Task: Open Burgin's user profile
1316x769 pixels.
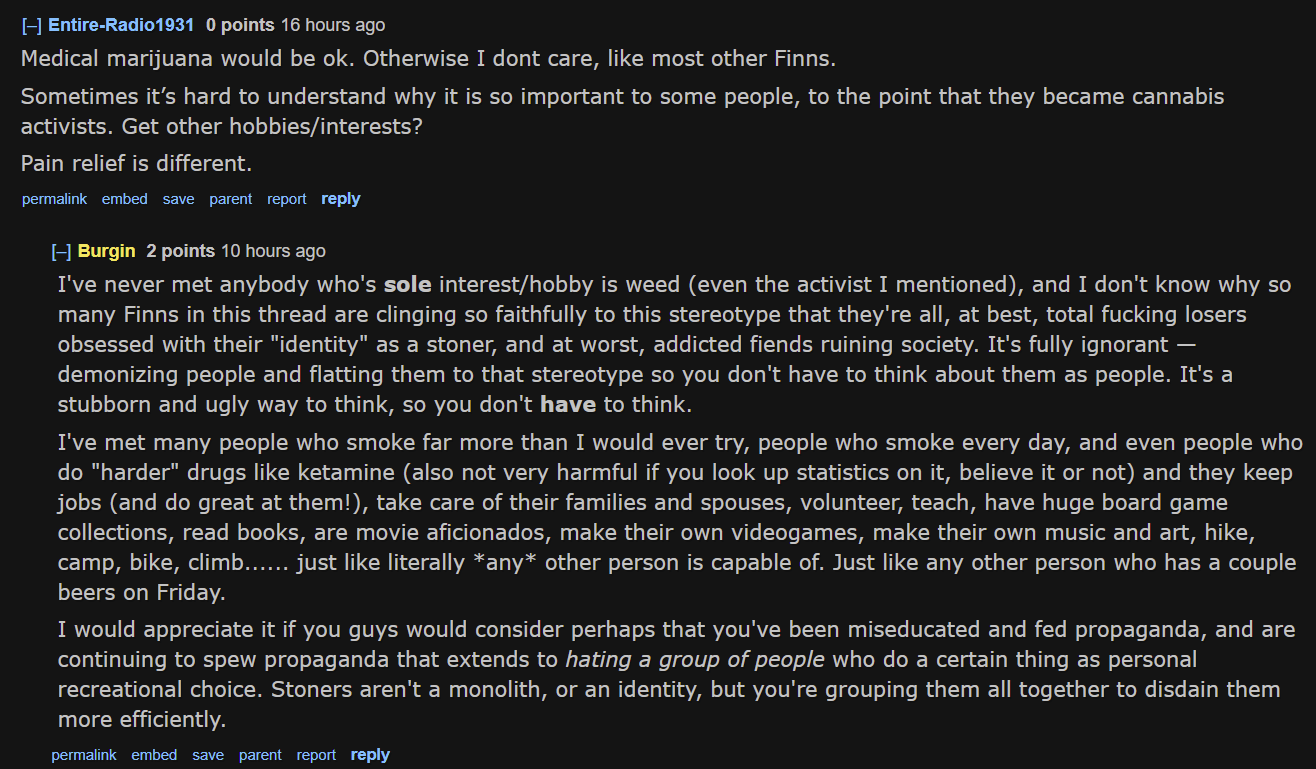Action: tap(107, 251)
